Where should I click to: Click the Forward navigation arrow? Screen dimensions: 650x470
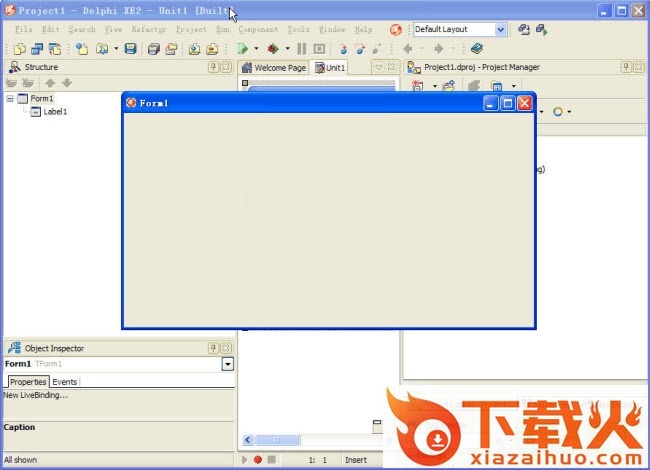(x=439, y=49)
